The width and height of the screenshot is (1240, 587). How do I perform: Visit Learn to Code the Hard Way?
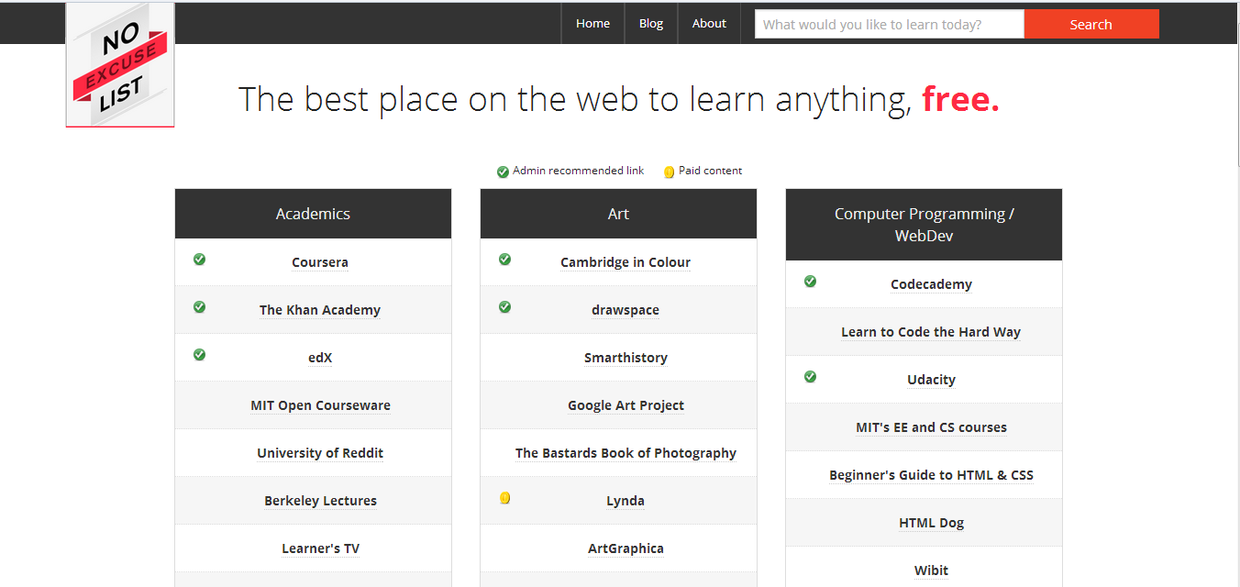[931, 332]
